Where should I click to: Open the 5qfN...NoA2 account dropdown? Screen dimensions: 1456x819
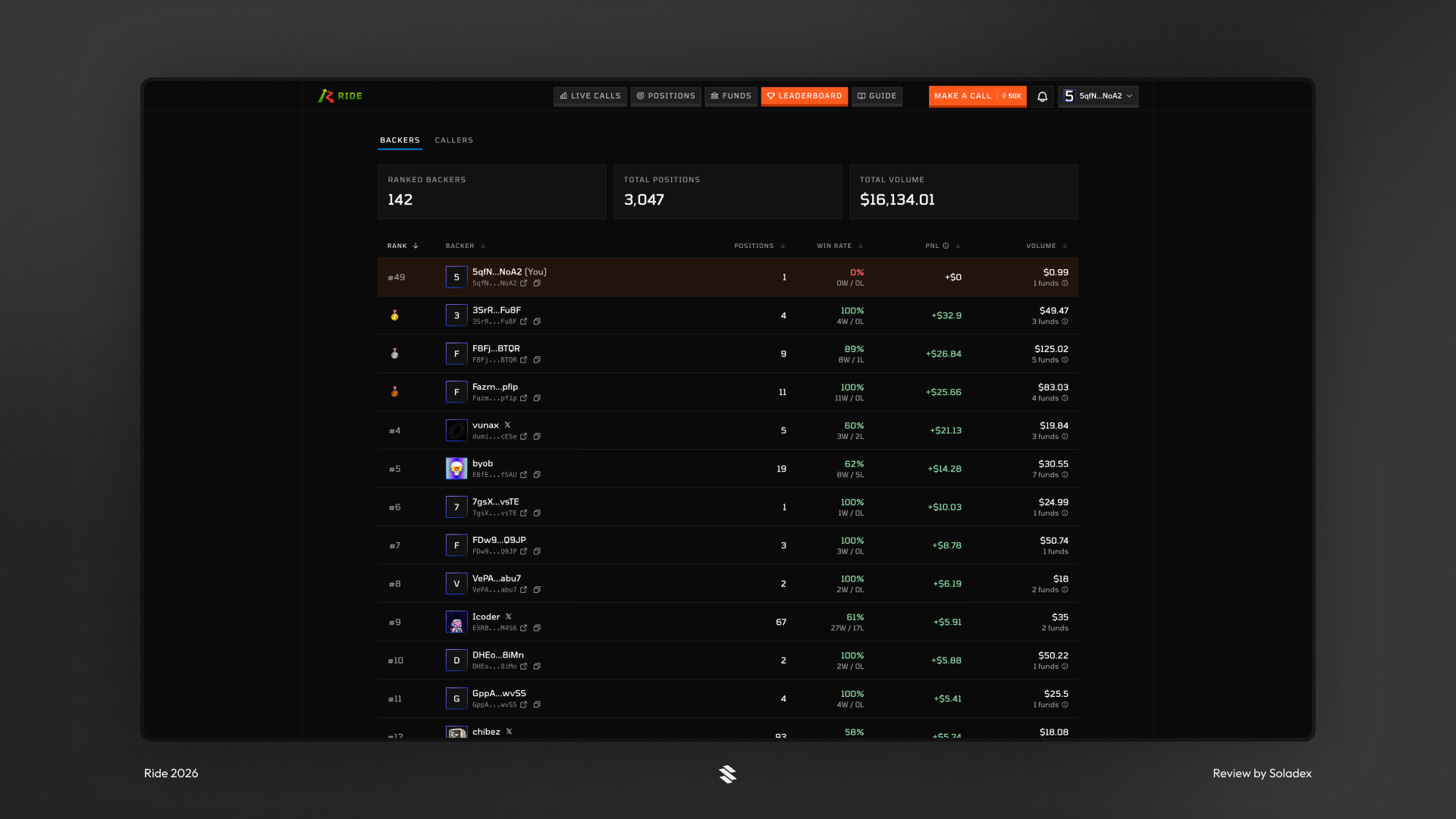coord(1098,96)
